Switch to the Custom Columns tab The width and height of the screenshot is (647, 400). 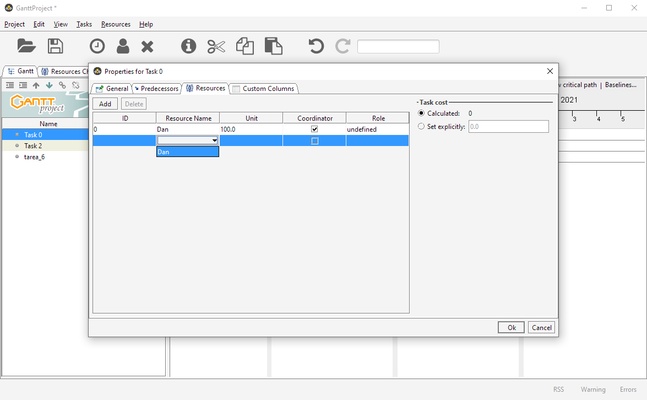[264, 89]
